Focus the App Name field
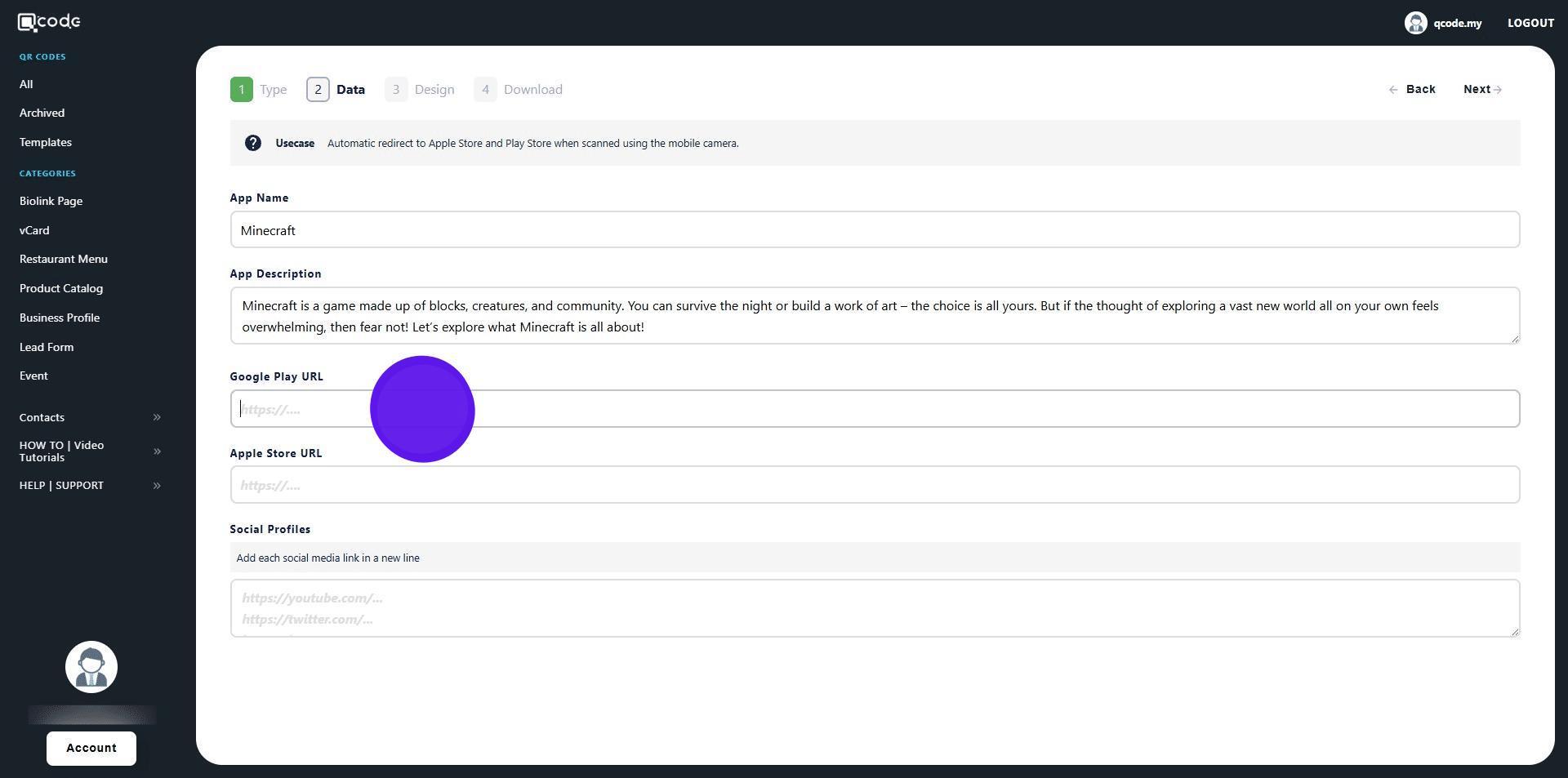The height and width of the screenshot is (778, 1568). coord(875,230)
